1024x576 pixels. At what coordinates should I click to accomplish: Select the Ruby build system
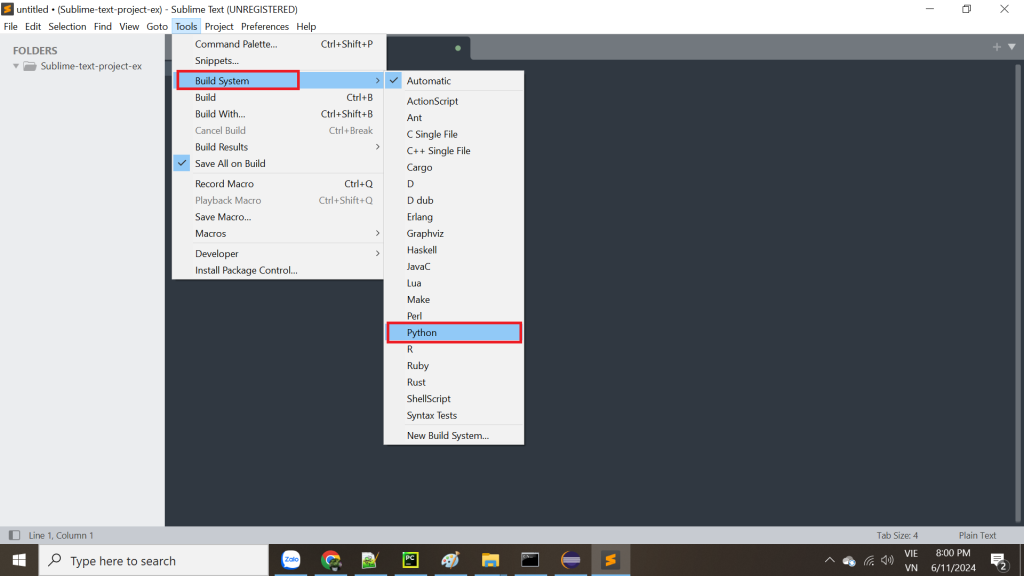tap(454, 366)
